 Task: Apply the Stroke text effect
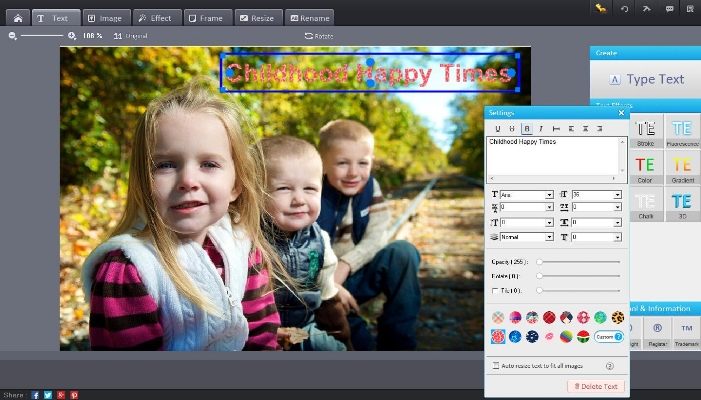(646, 131)
